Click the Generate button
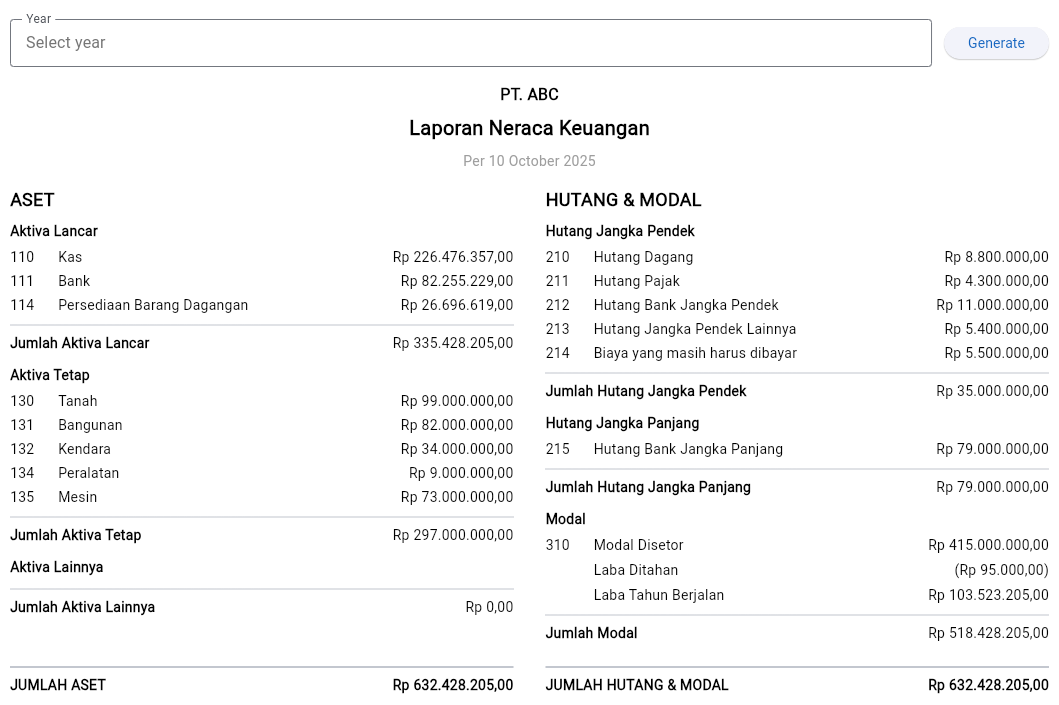 [996, 43]
